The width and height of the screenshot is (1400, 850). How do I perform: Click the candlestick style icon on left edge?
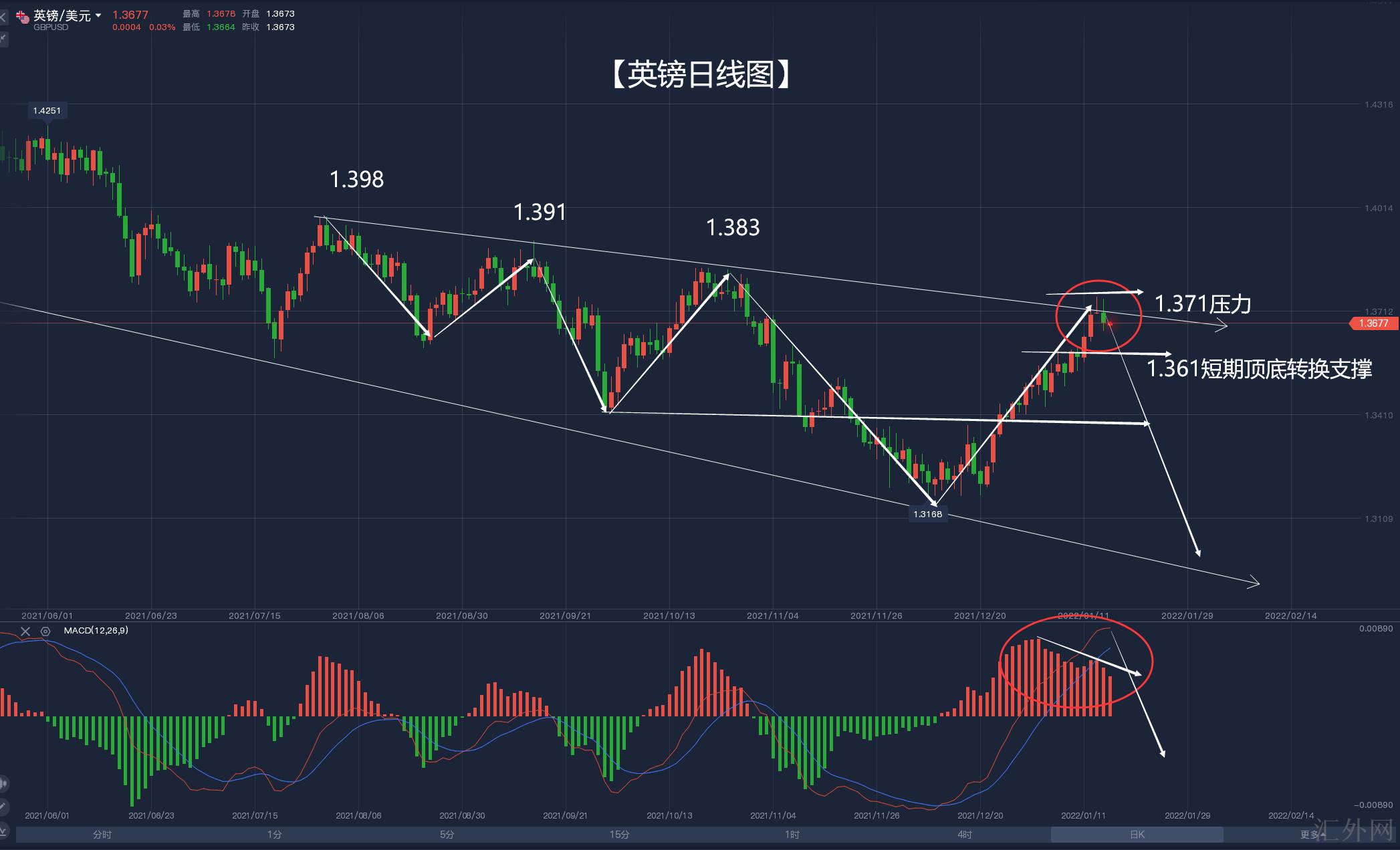(3, 784)
